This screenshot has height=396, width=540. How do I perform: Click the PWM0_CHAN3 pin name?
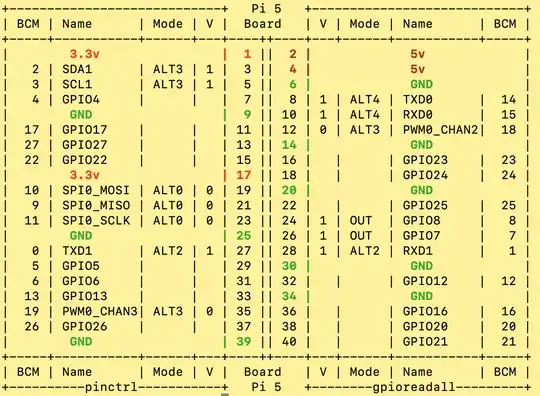(x=100, y=312)
